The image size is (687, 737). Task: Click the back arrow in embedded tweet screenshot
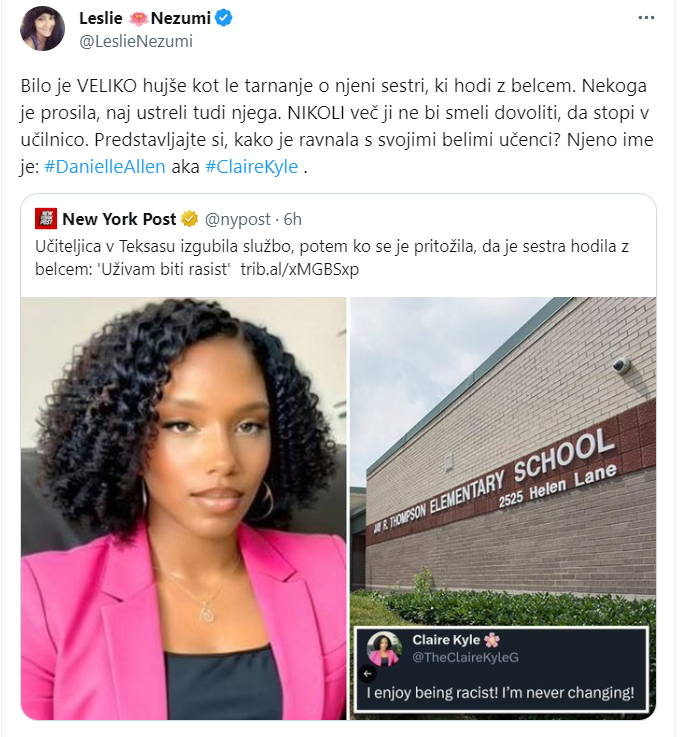pos(367,674)
